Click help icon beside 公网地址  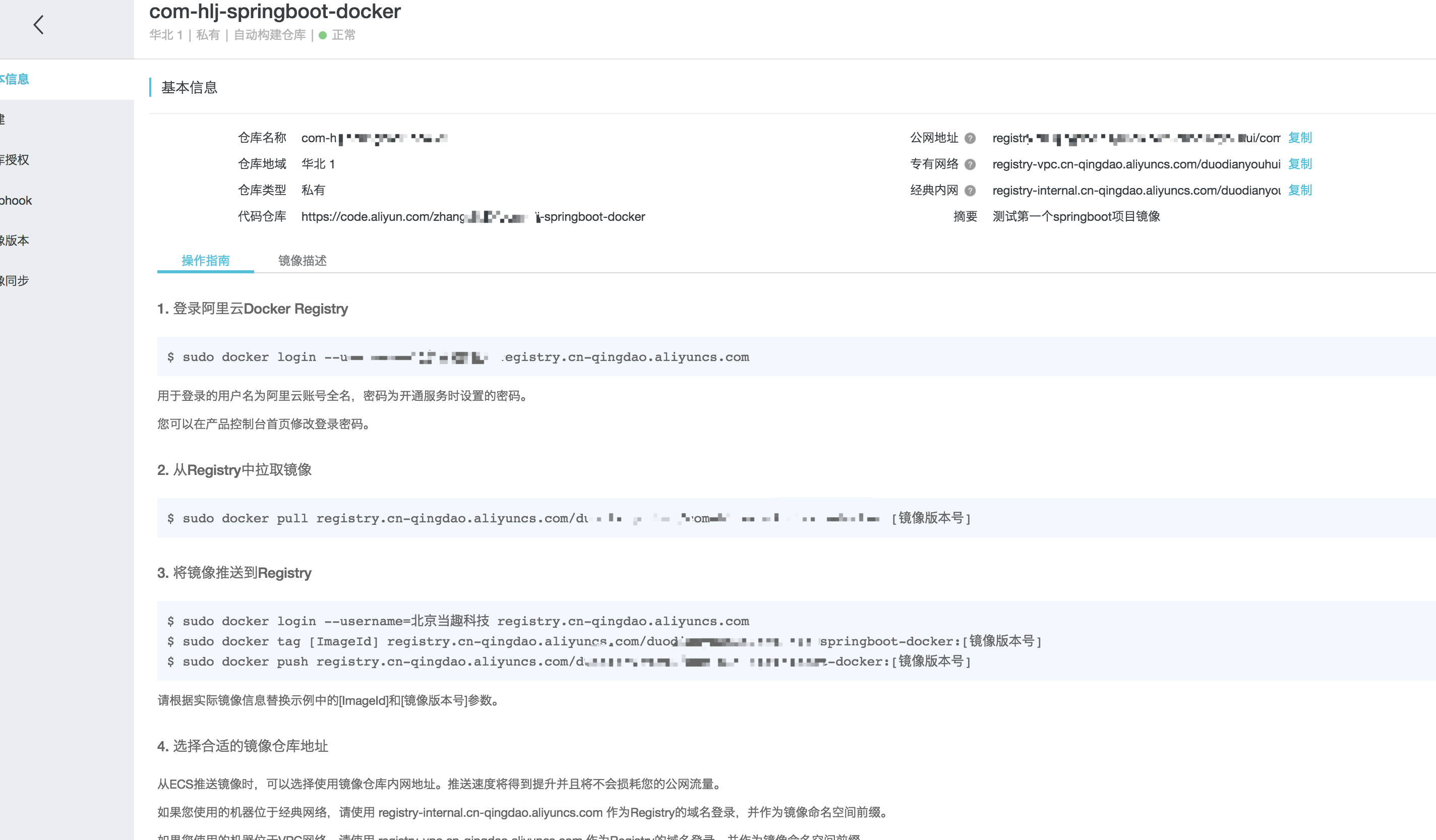point(970,139)
